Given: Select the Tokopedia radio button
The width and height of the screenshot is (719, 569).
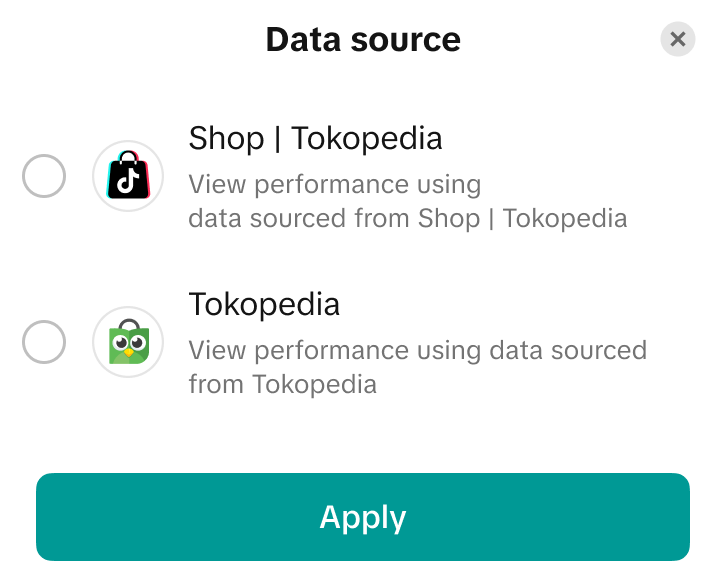Looking at the screenshot, I should click(x=44, y=342).
